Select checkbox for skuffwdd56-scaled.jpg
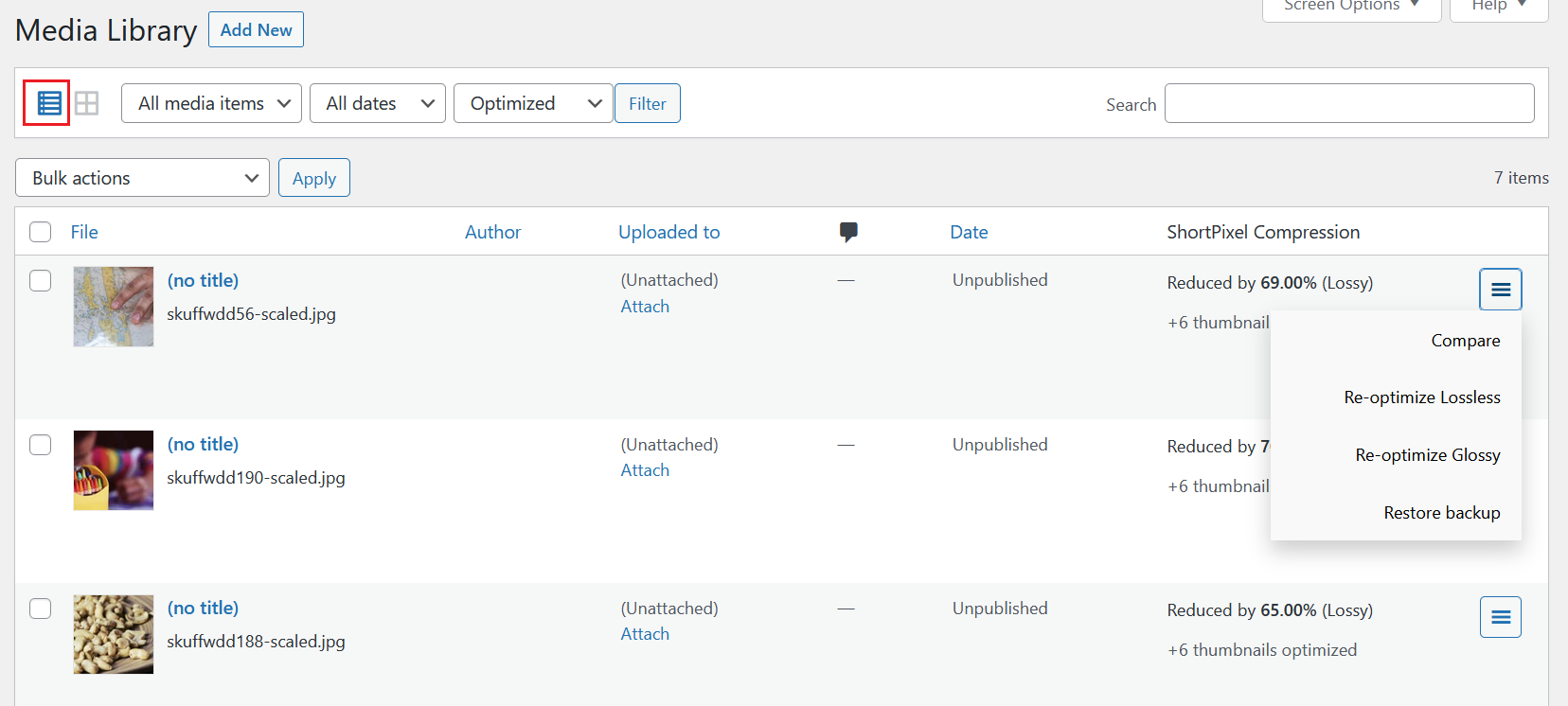 coord(40,281)
